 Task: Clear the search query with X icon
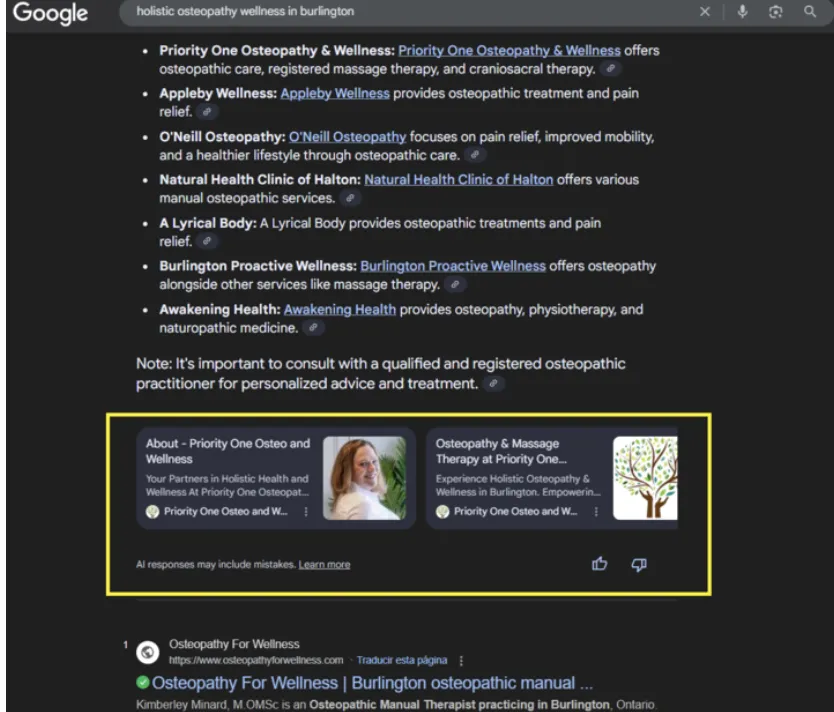[705, 12]
